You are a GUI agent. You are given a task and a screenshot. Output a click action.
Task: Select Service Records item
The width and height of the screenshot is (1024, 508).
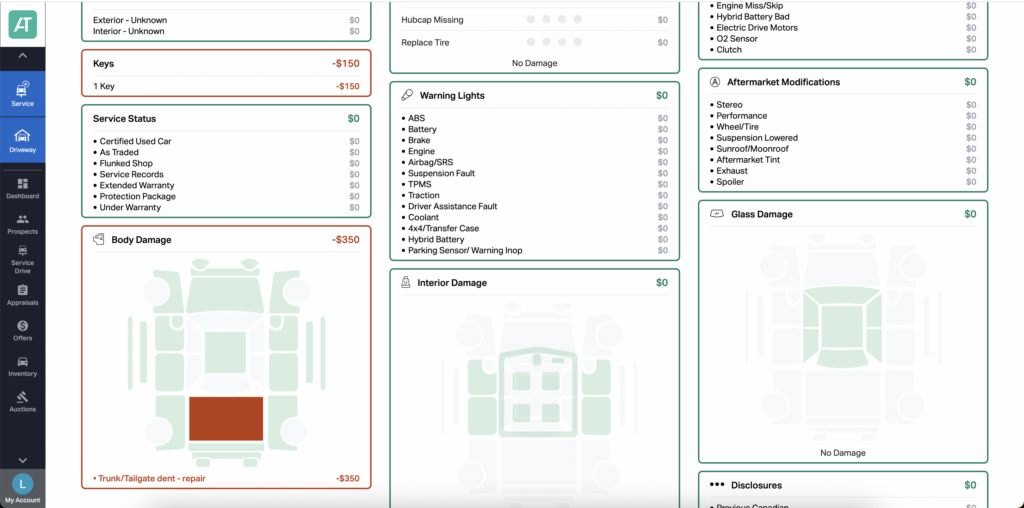click(226, 174)
